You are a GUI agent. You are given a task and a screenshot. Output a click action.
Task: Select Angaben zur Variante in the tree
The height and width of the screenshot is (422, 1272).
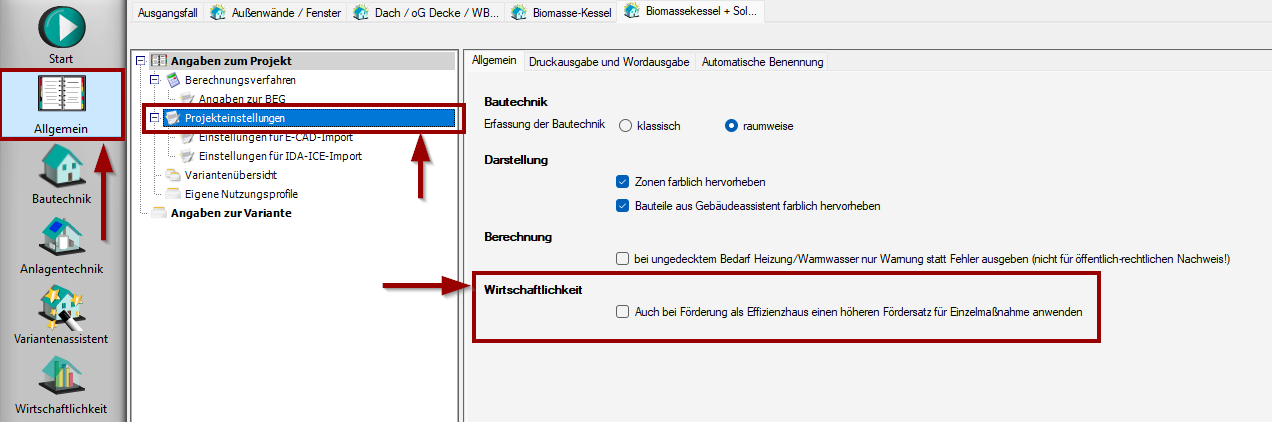click(231, 213)
